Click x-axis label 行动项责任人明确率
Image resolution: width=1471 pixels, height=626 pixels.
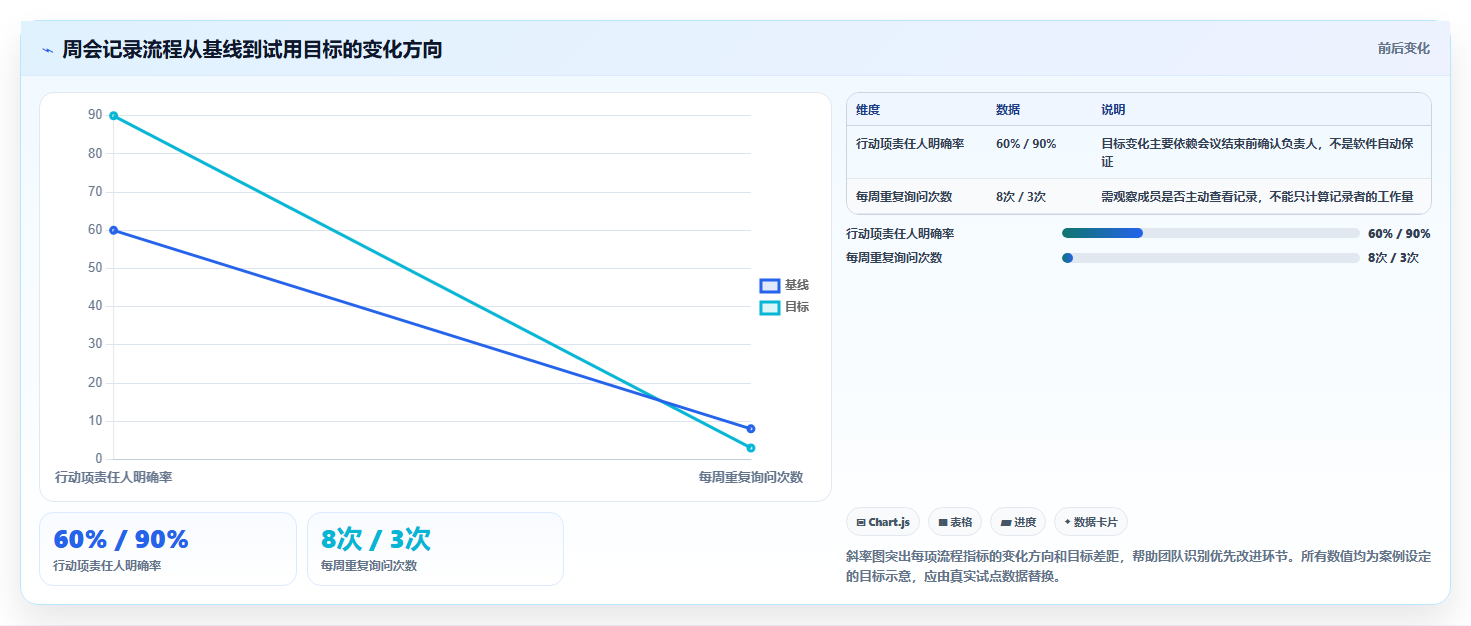(x=114, y=478)
